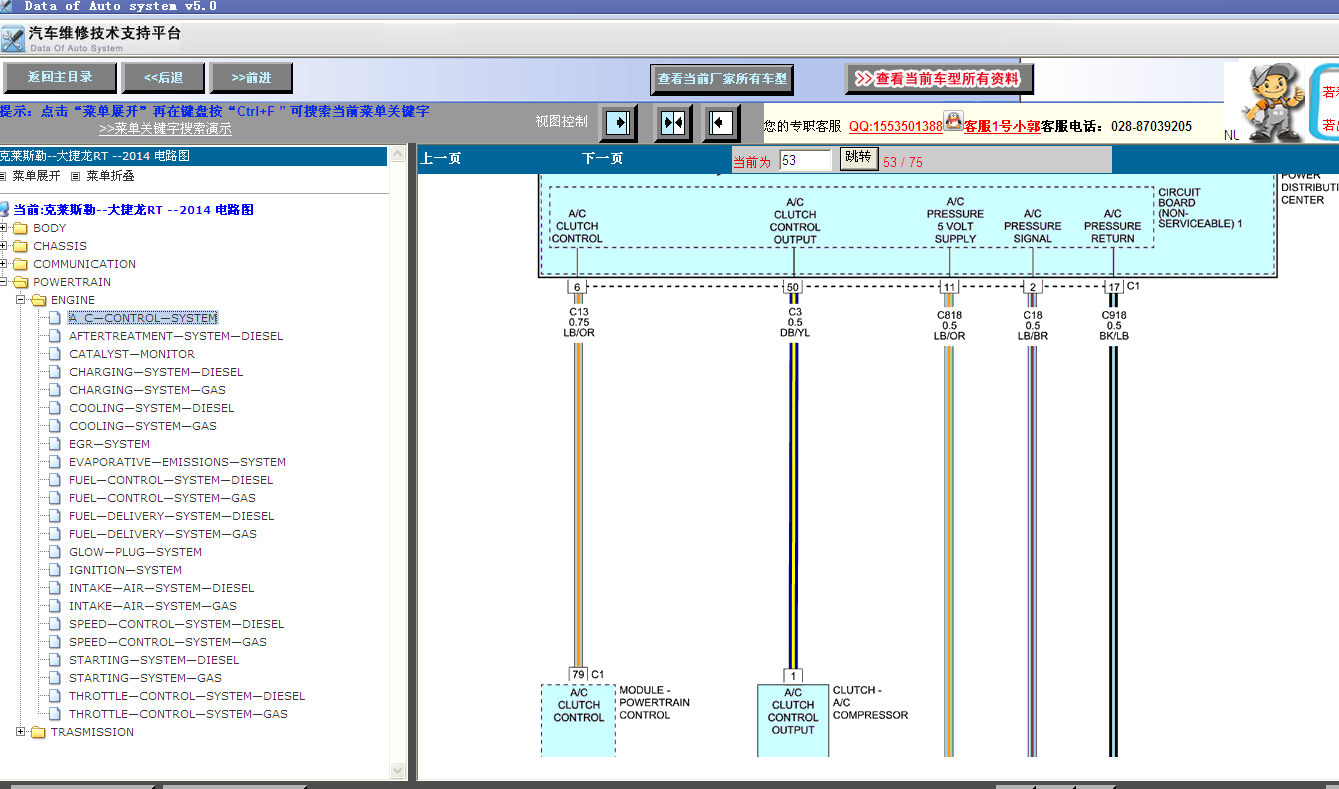Go to next page via 下一页

point(603,159)
